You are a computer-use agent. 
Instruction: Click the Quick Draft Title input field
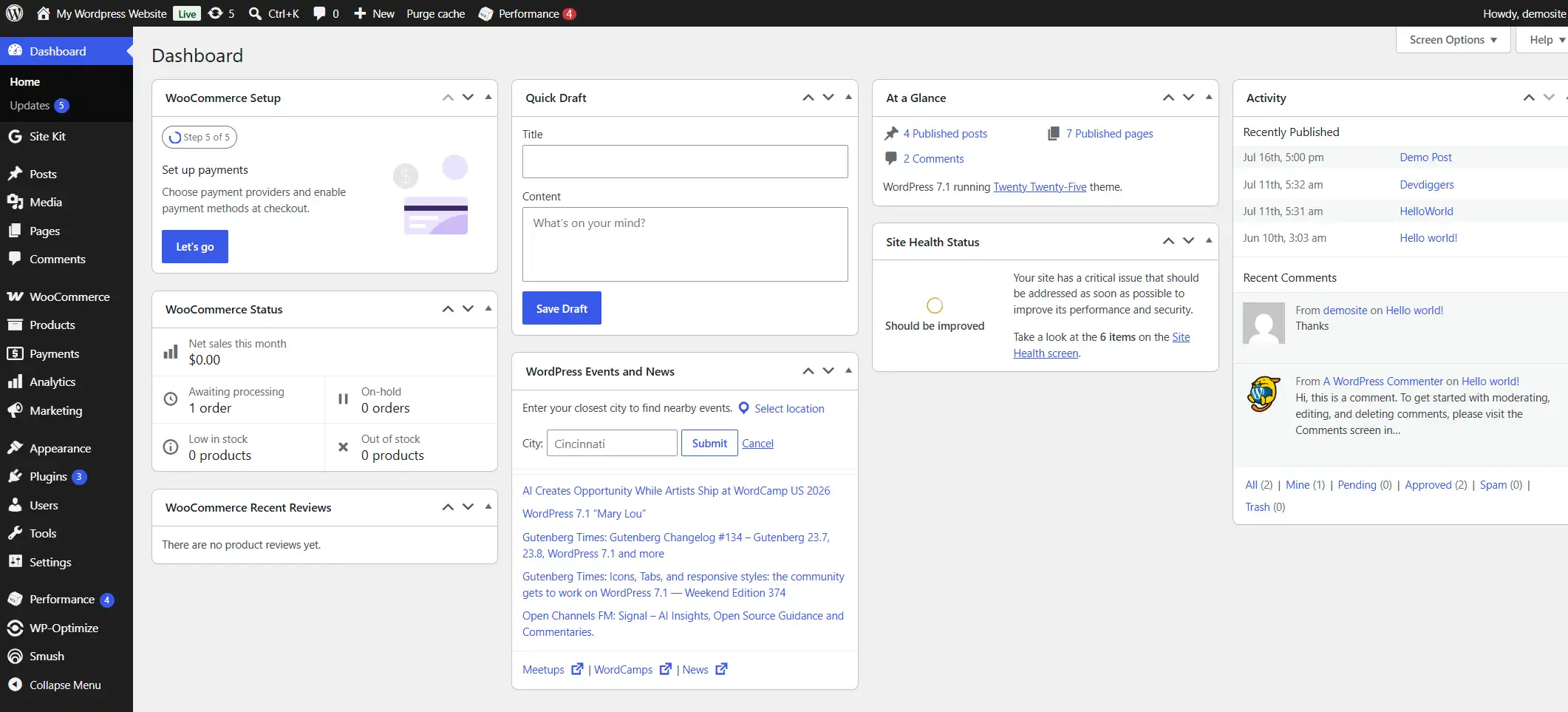[685, 161]
